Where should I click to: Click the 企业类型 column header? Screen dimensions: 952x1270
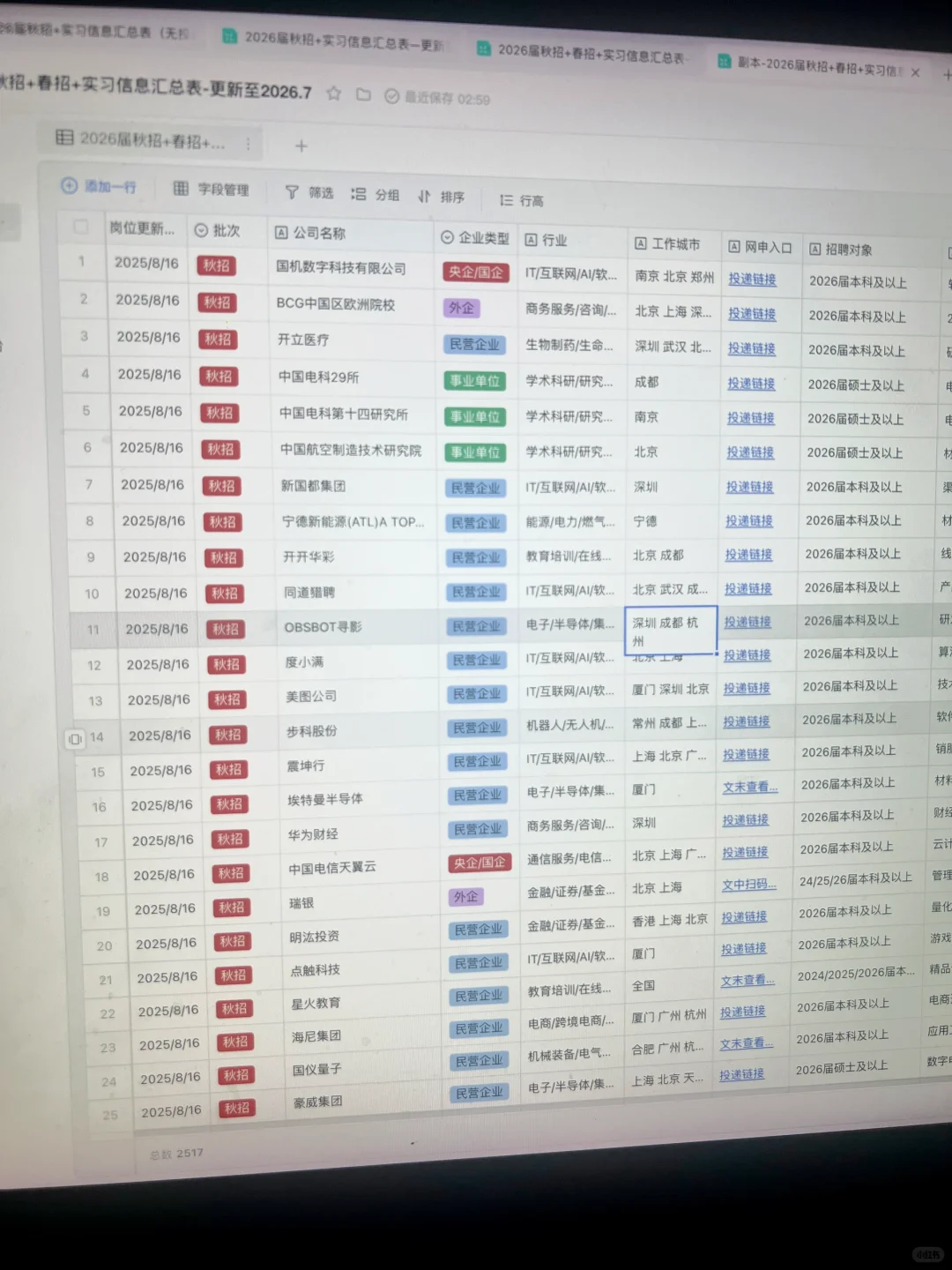tap(475, 237)
